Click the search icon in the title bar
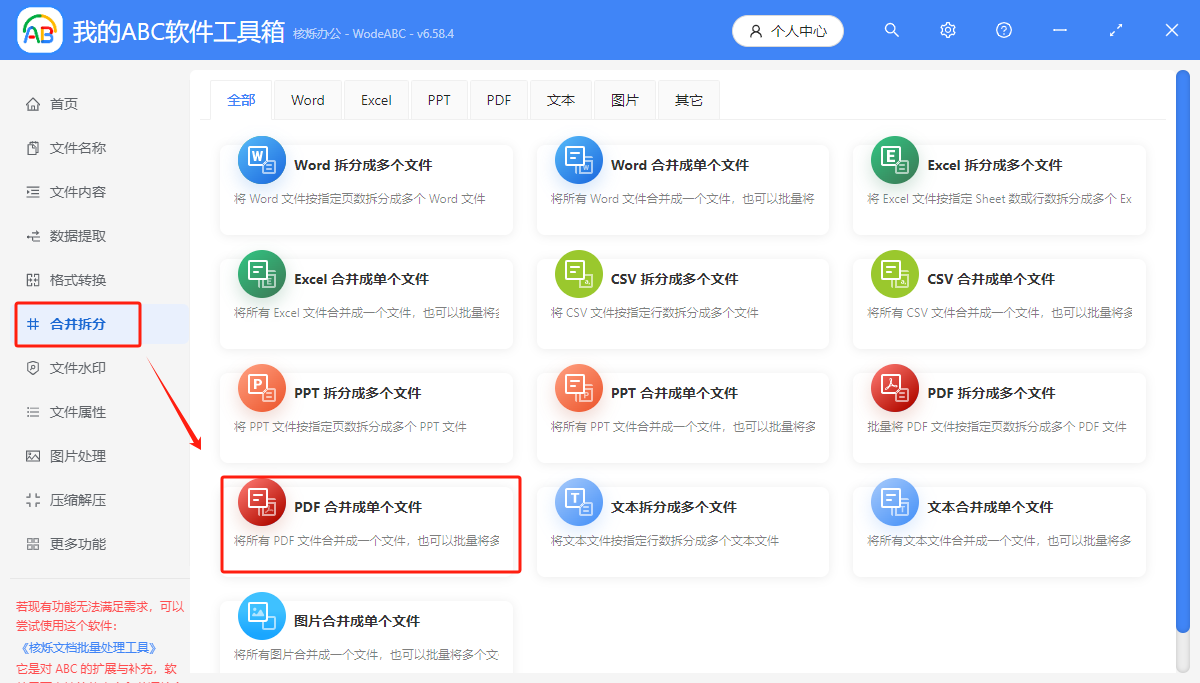This screenshot has width=1200, height=683. click(891, 30)
